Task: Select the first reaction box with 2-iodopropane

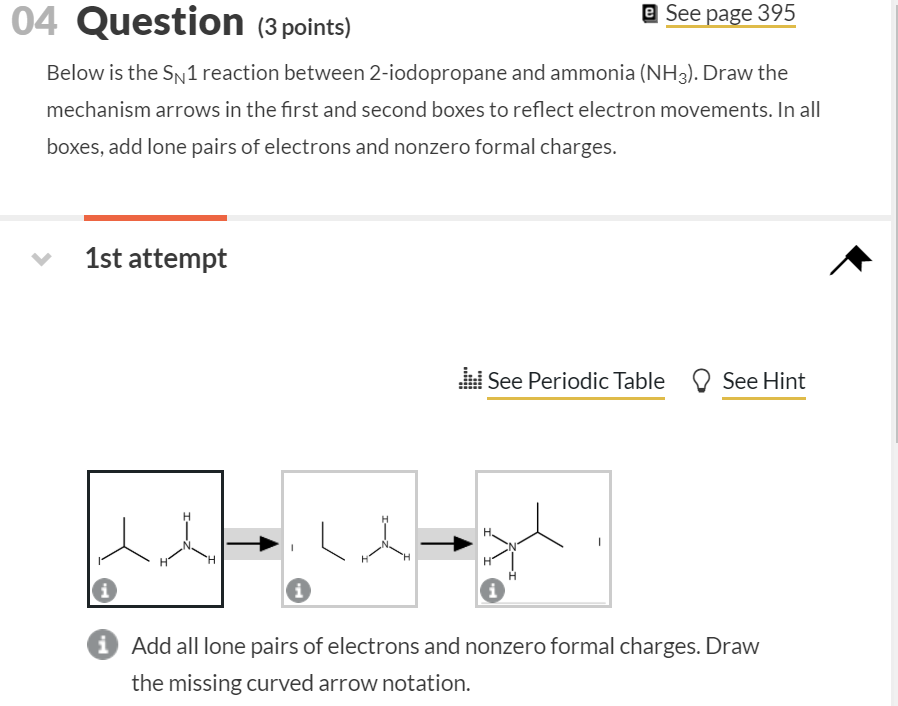Action: (x=155, y=539)
